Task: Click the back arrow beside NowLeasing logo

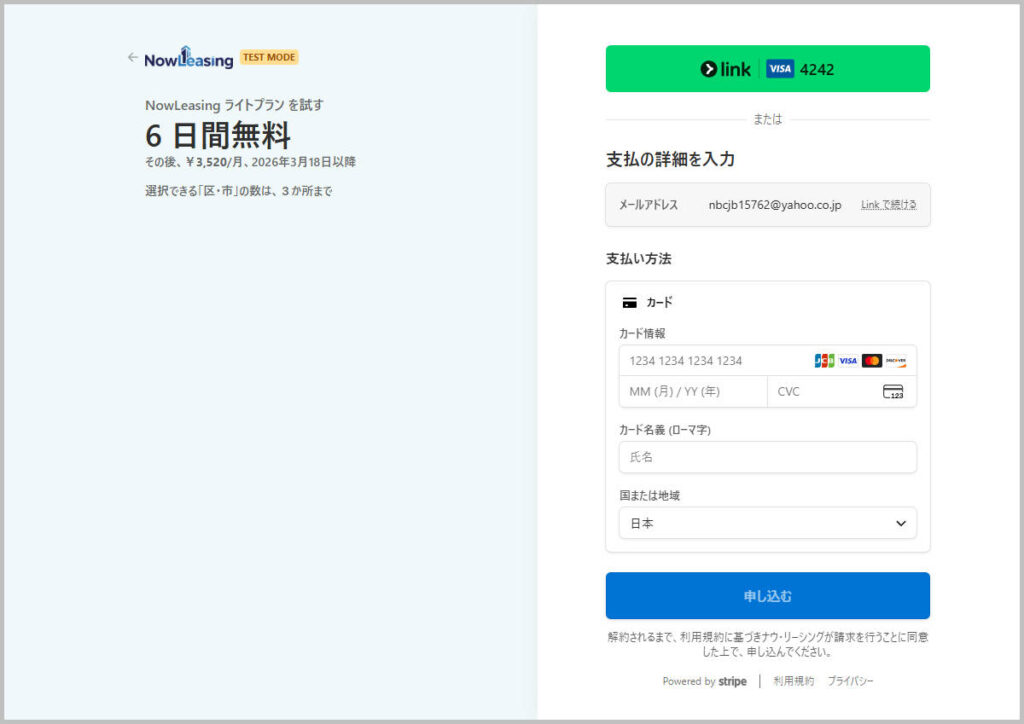Action: pos(132,57)
